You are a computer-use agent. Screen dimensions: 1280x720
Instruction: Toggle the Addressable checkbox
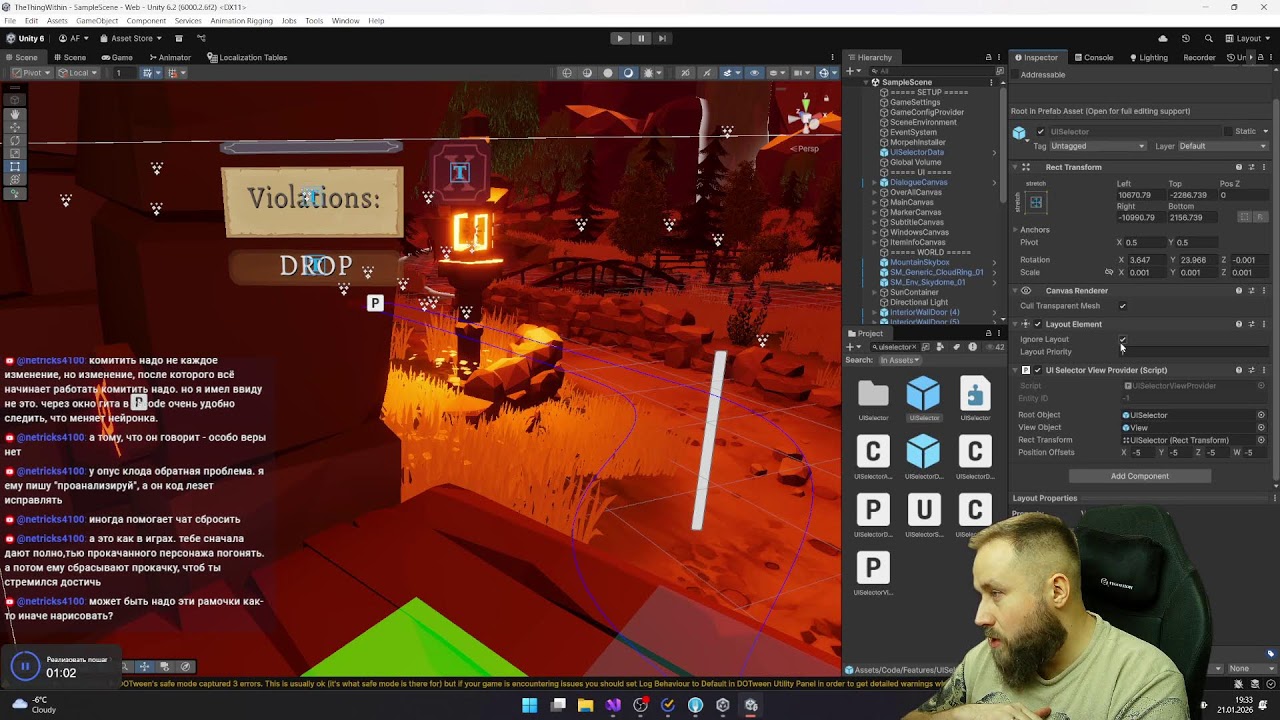[1016, 75]
